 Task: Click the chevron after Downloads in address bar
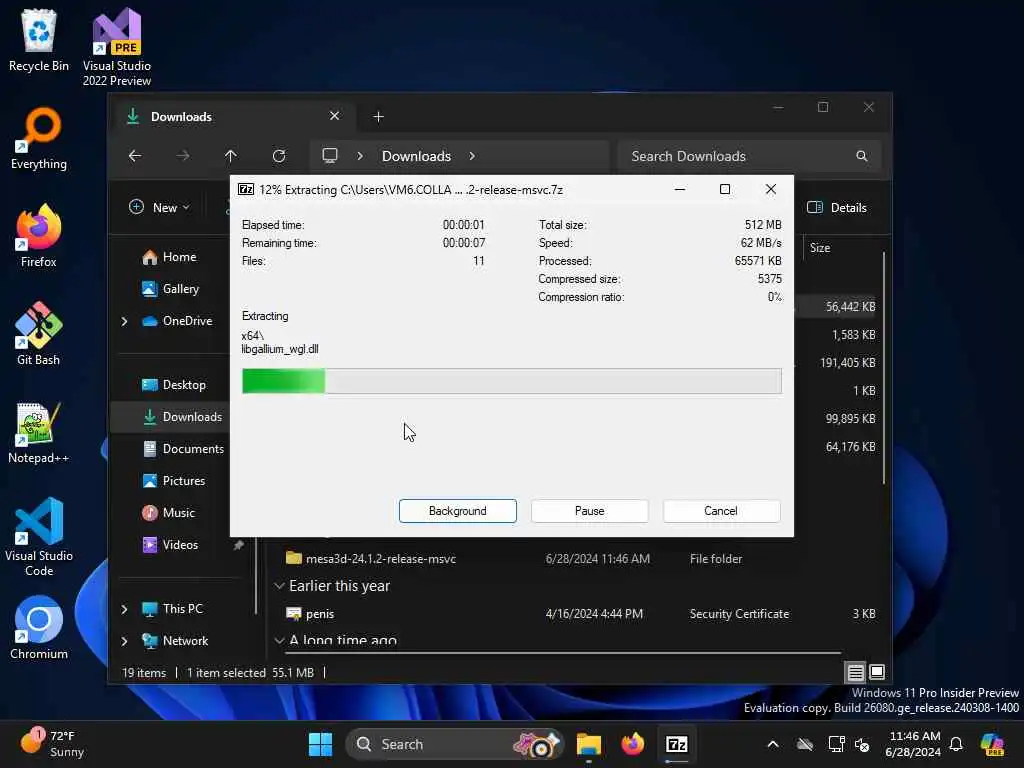pyautogui.click(x=472, y=156)
